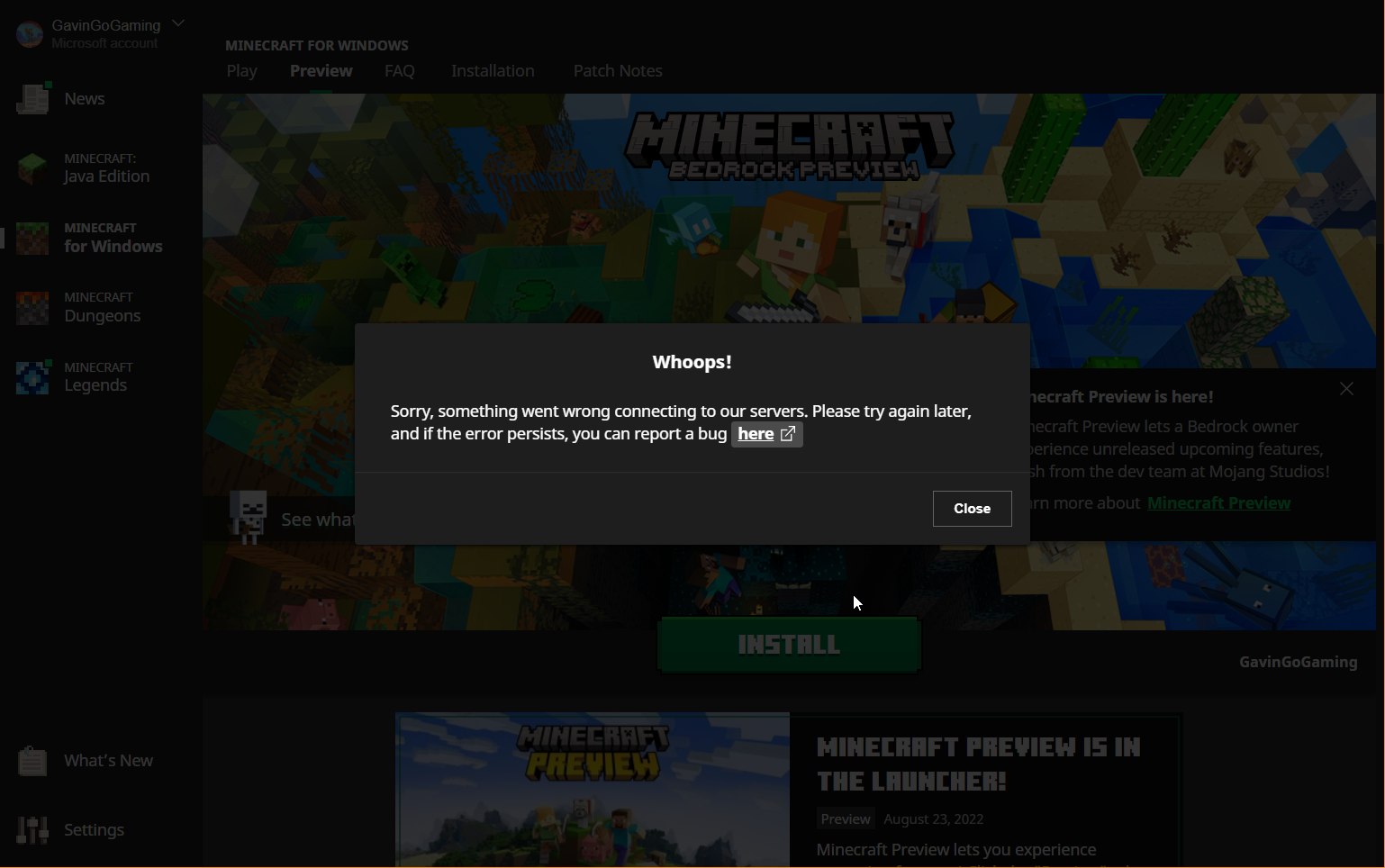1385x868 pixels.
Task: Click the 'MINECRAFT FOR WINDOWS' page heading
Action: coord(317,46)
